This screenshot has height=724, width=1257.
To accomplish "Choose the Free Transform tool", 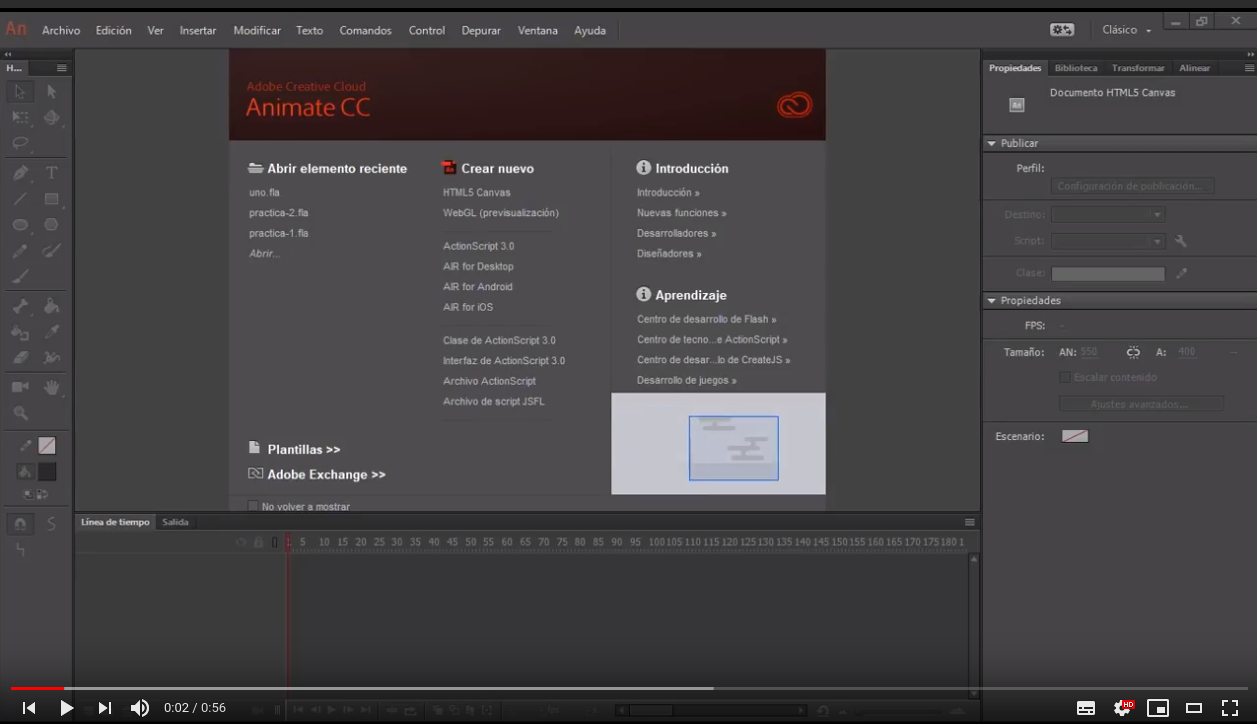I will point(20,117).
